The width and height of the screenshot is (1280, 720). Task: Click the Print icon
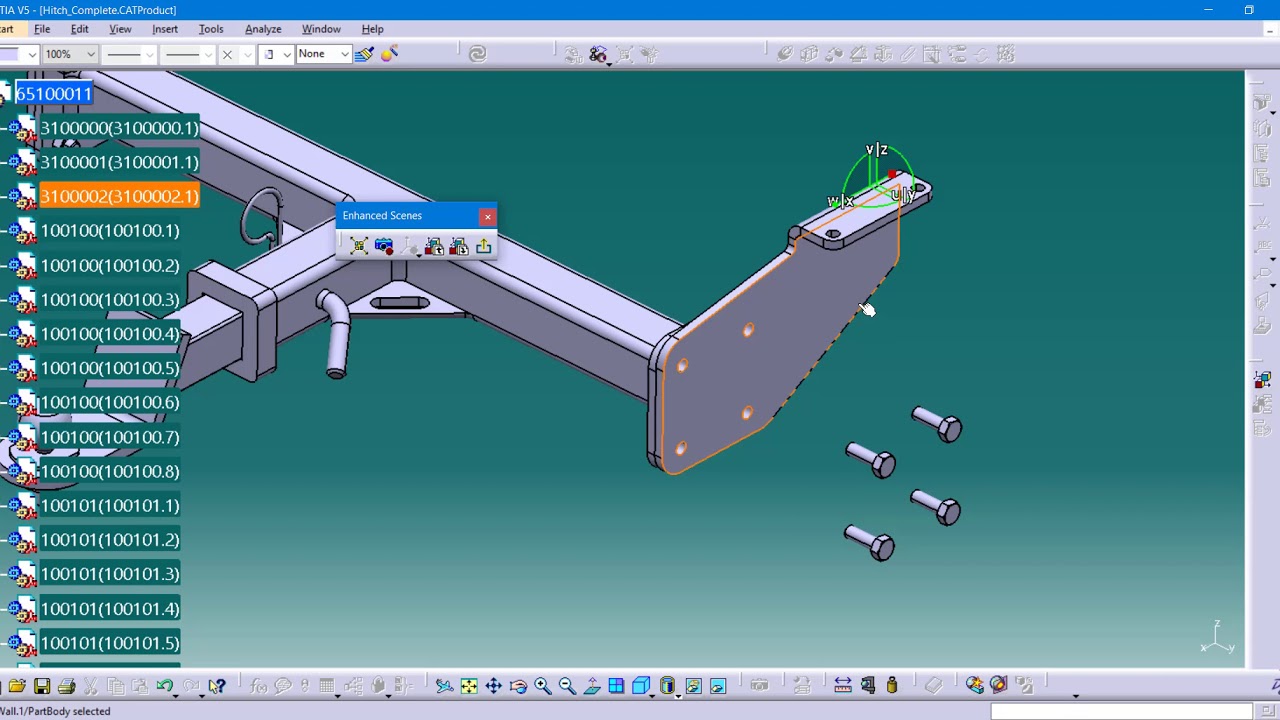tap(66, 686)
